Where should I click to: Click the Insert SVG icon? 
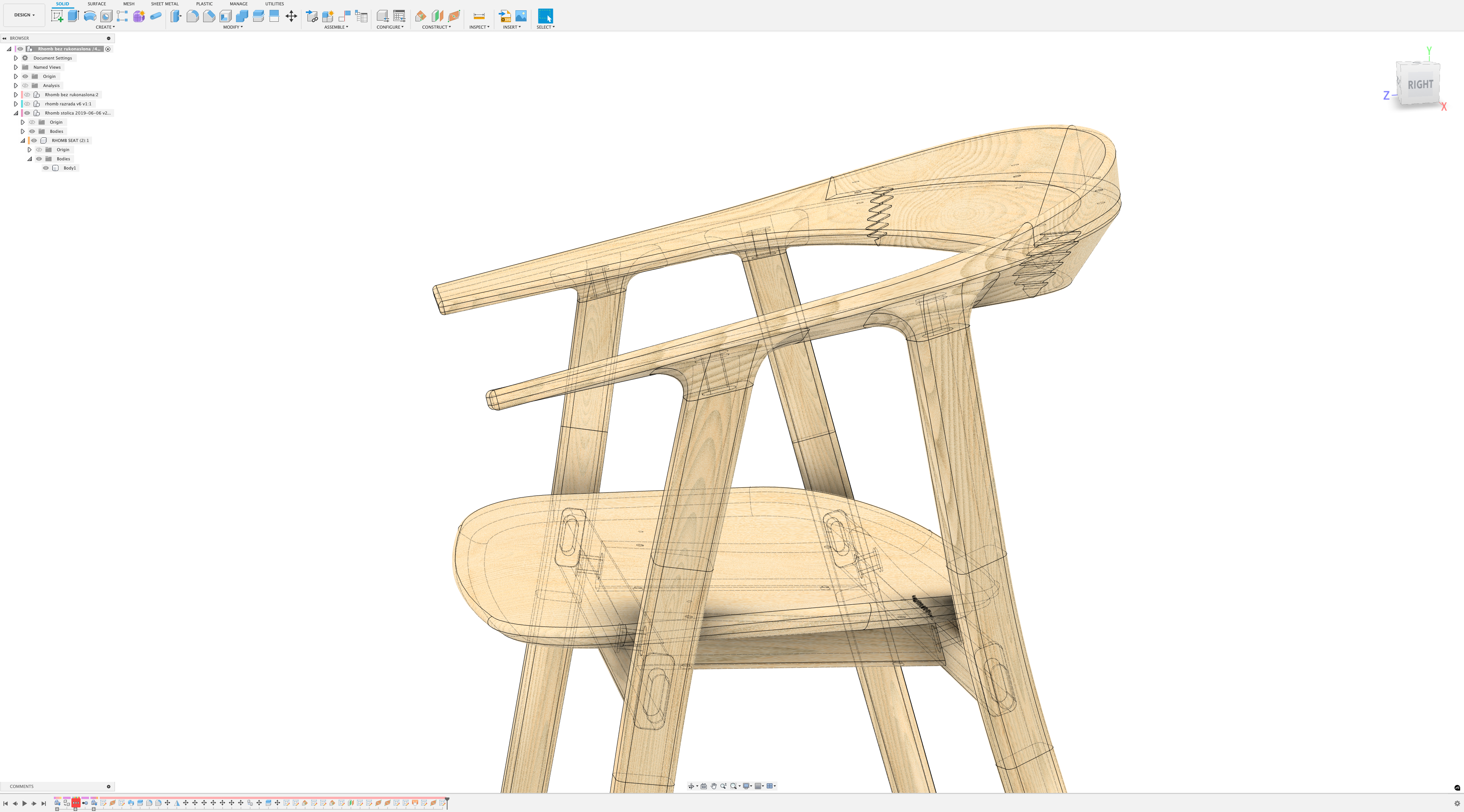pyautogui.click(x=505, y=16)
